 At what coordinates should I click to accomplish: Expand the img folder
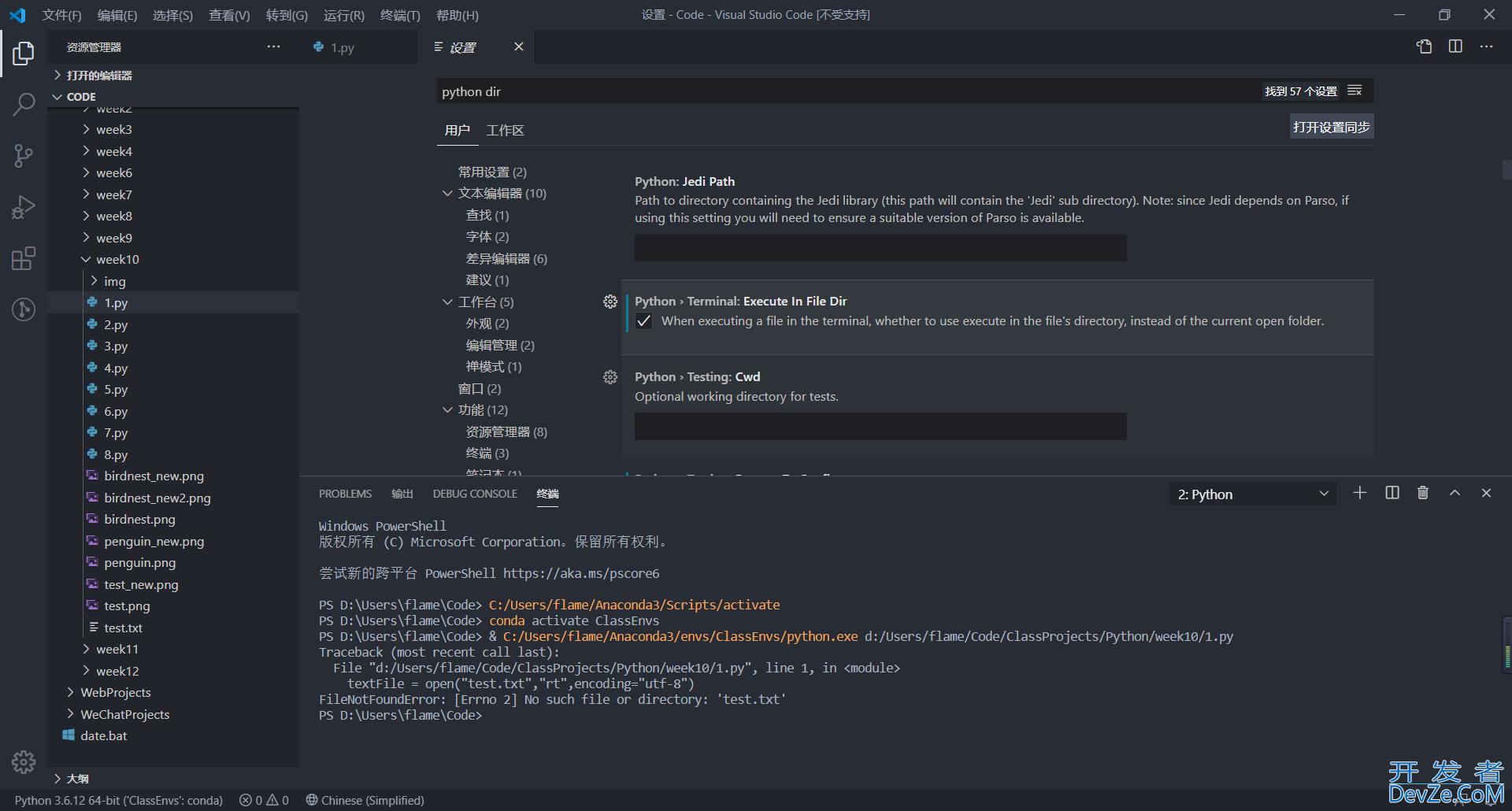point(114,281)
